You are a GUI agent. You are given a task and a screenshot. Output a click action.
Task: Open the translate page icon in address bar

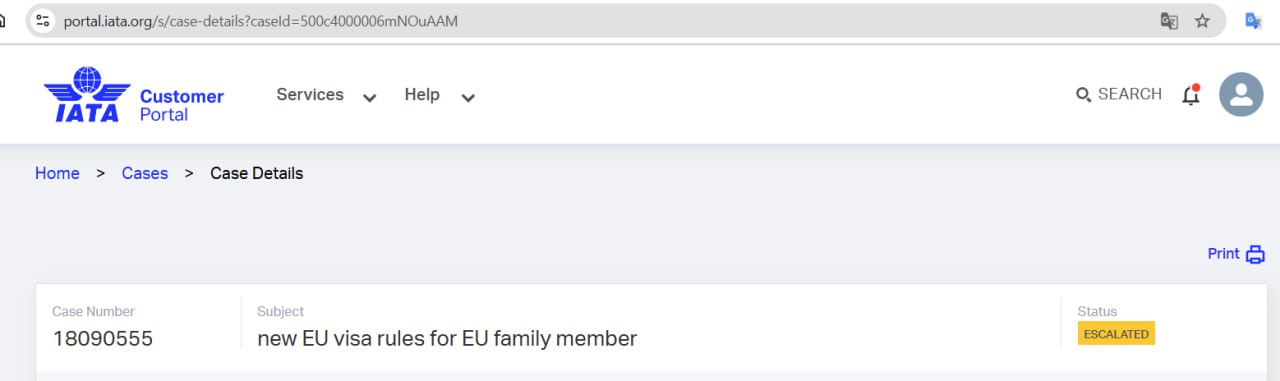pyautogui.click(x=1169, y=20)
